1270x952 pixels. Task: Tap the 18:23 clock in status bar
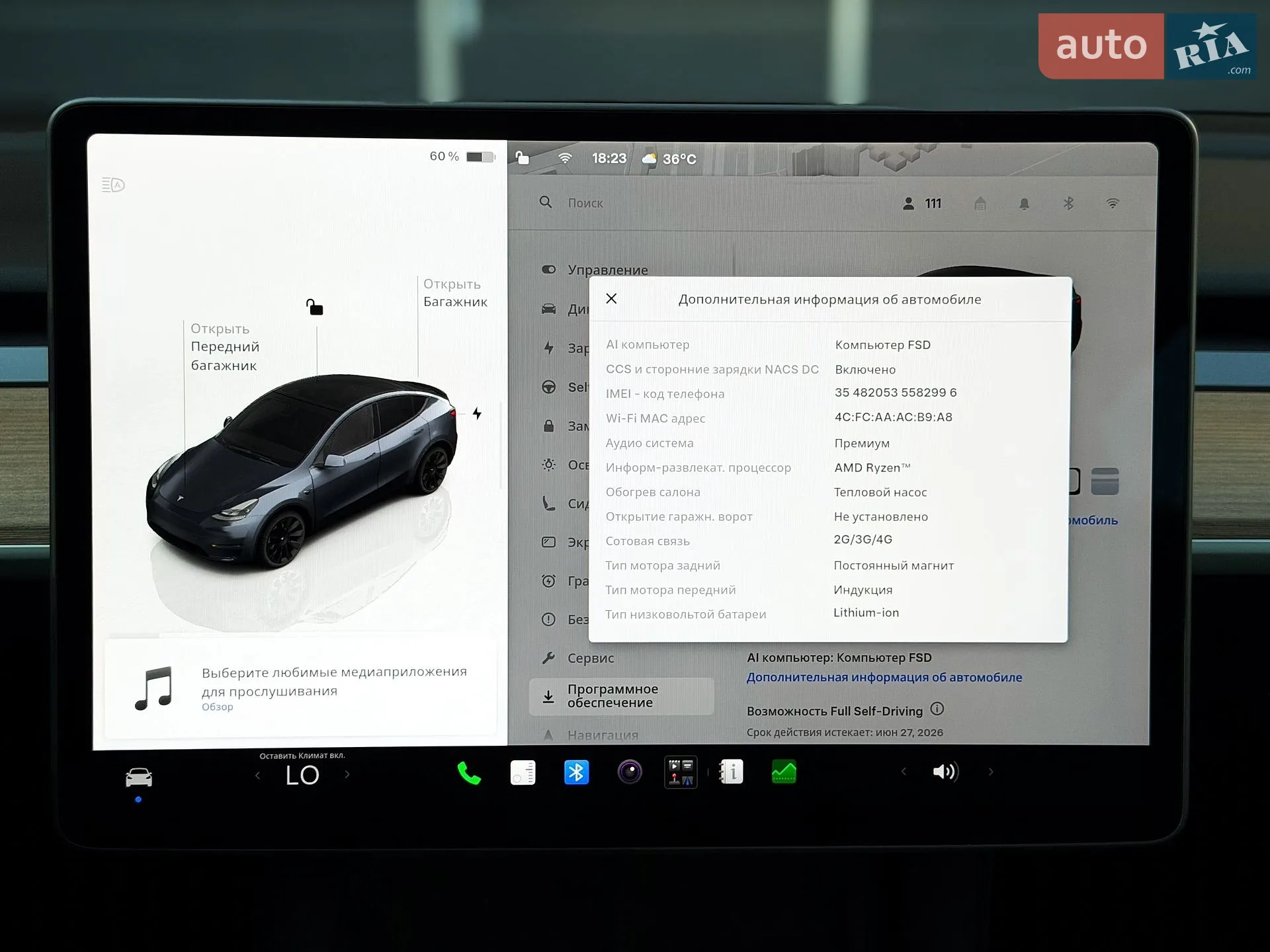tap(609, 159)
